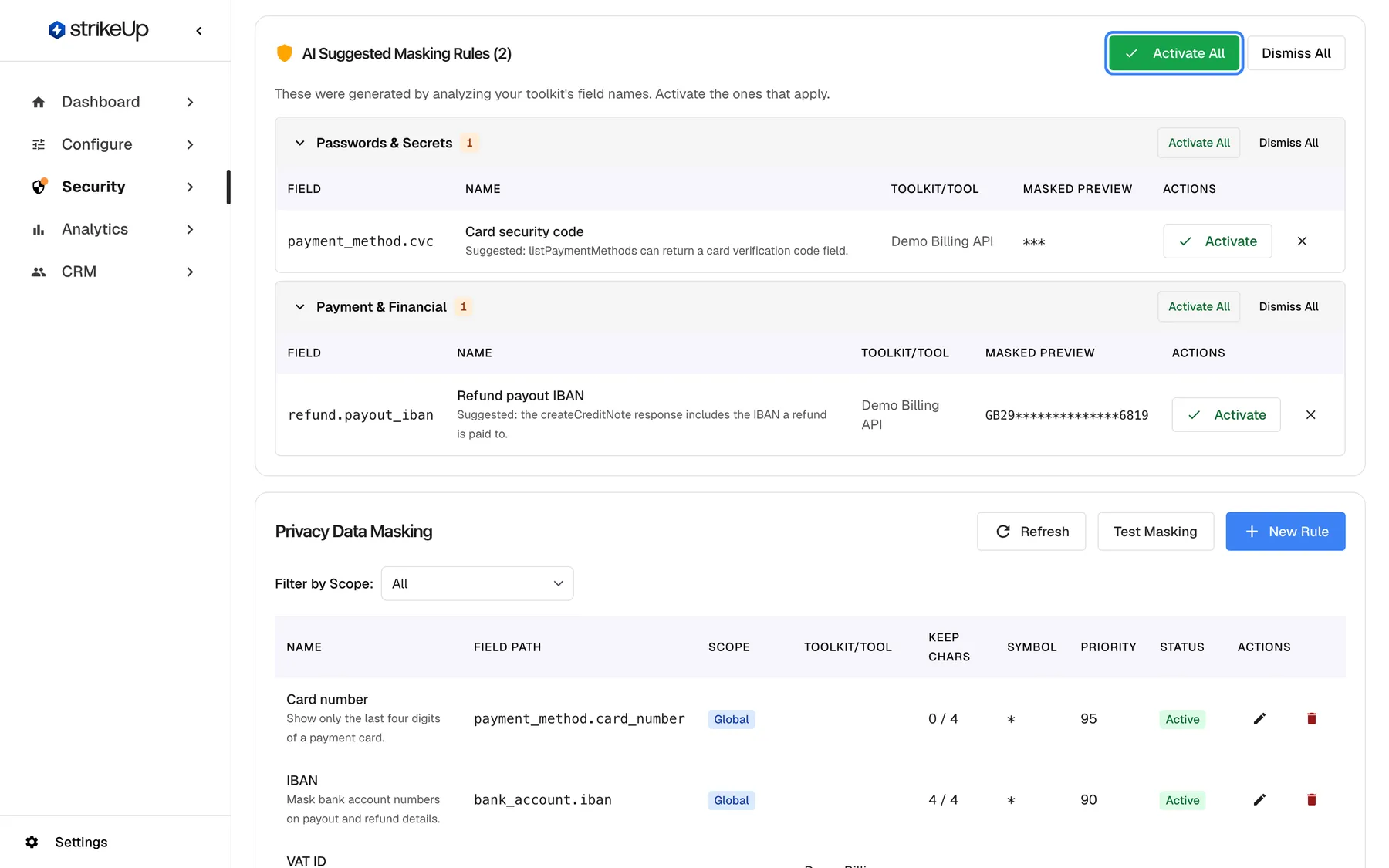1389x868 pixels.
Task: Activate all Payment & Financial suggestions
Action: (1198, 307)
